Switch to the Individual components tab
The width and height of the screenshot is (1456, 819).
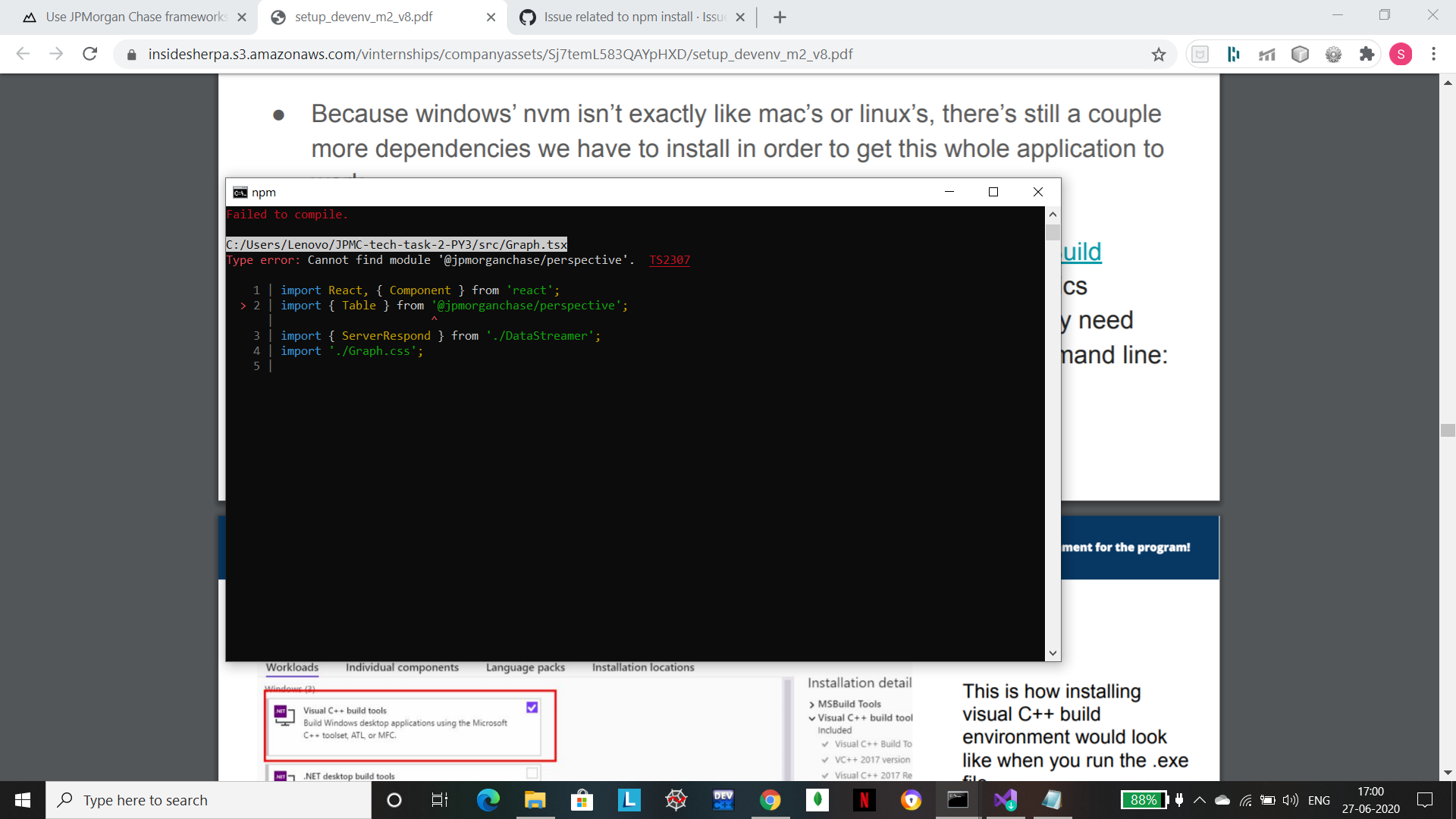tap(402, 667)
